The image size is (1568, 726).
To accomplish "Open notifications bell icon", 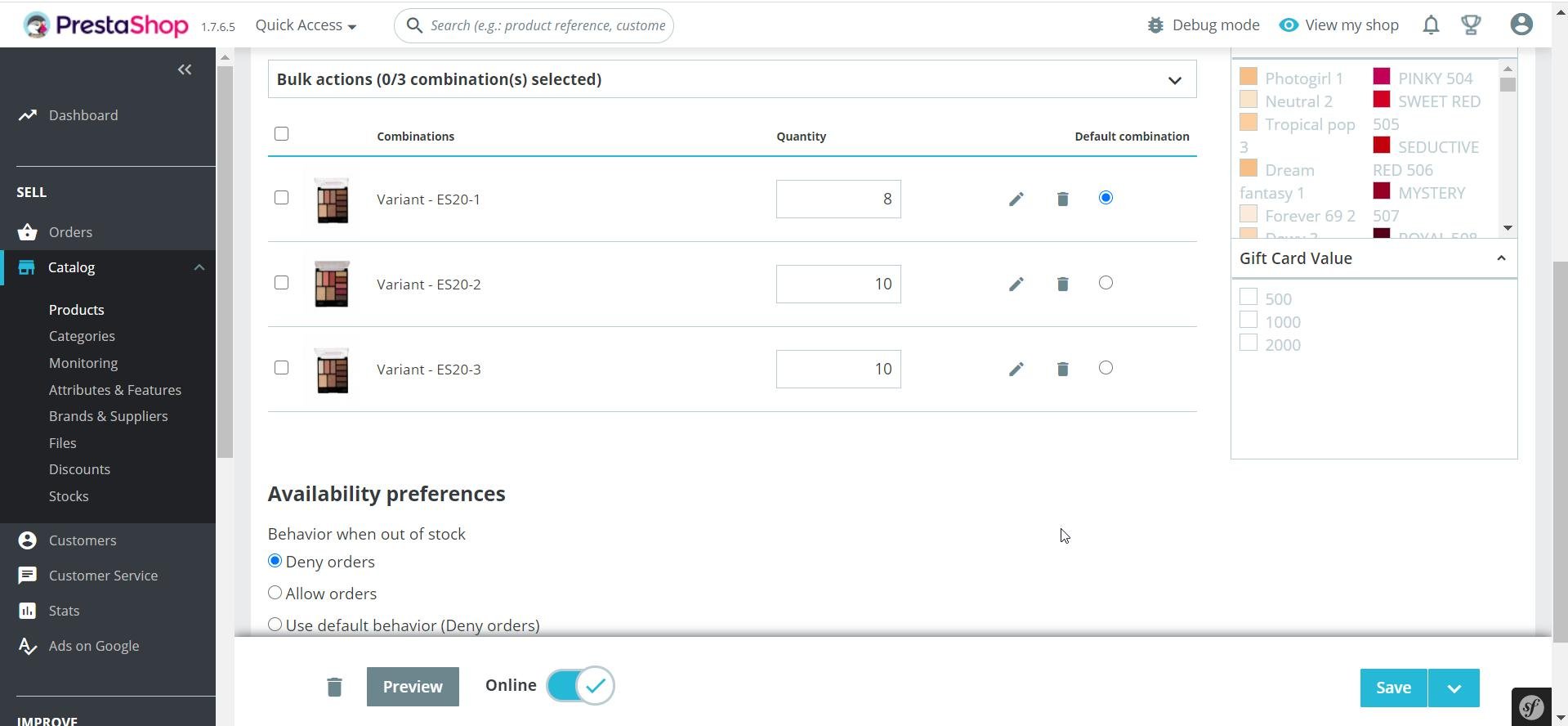I will pos(1431,25).
